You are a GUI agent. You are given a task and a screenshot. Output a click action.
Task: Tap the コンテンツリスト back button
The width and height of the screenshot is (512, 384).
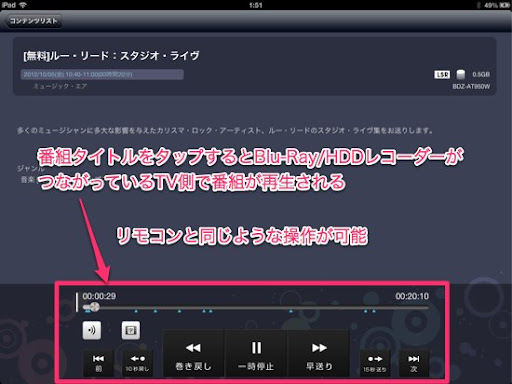tap(33, 21)
